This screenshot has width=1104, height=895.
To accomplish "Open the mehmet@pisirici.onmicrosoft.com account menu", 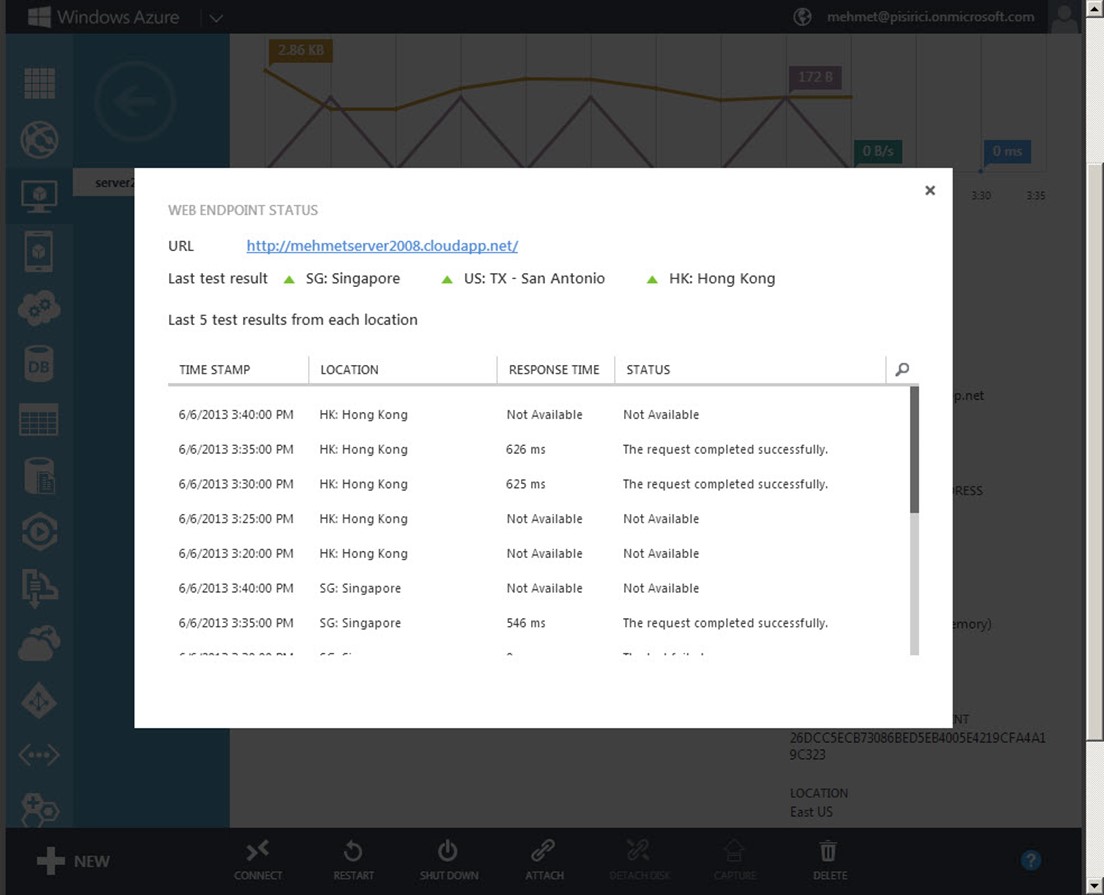I will pos(930,17).
